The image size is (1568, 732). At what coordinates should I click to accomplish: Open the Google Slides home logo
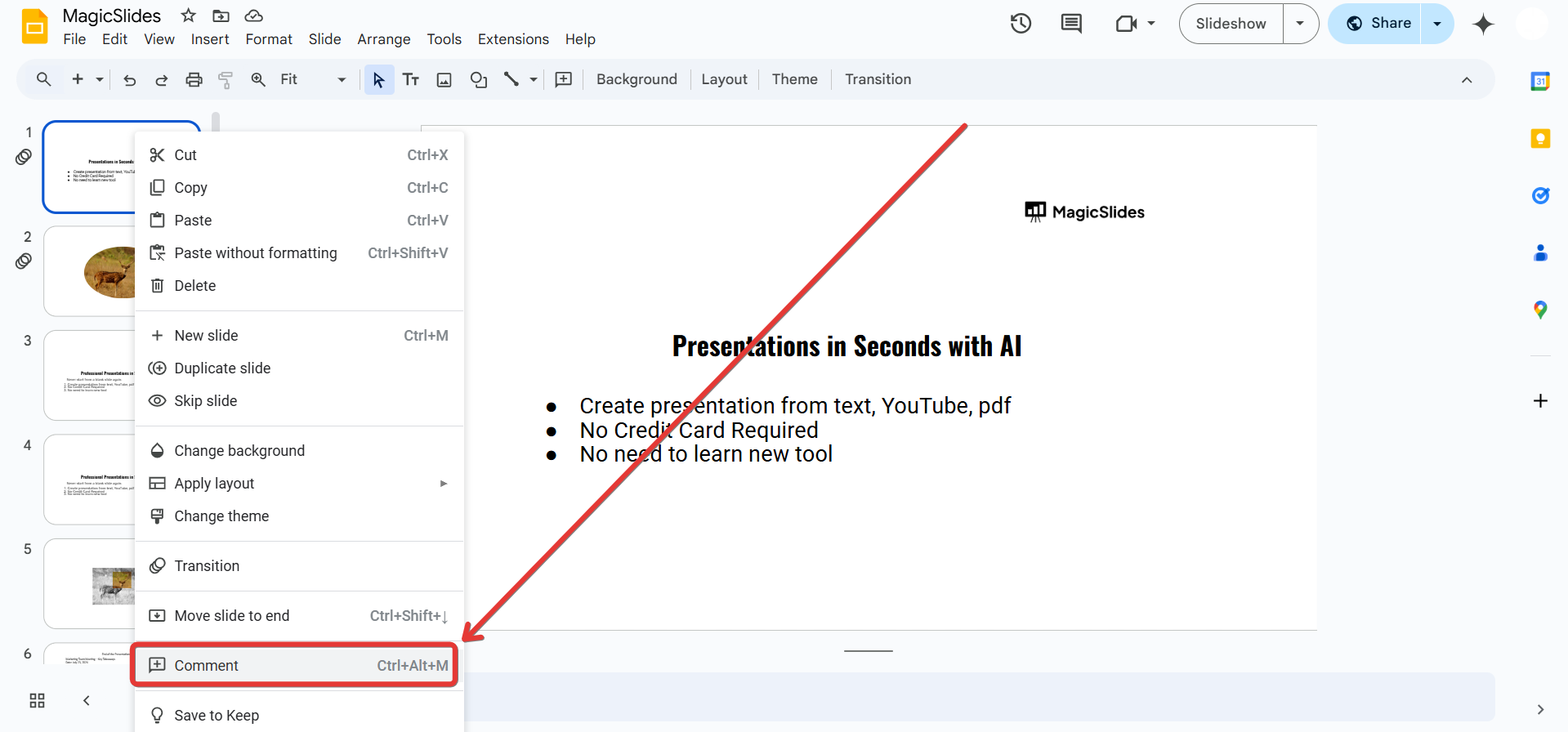pyautogui.click(x=34, y=26)
